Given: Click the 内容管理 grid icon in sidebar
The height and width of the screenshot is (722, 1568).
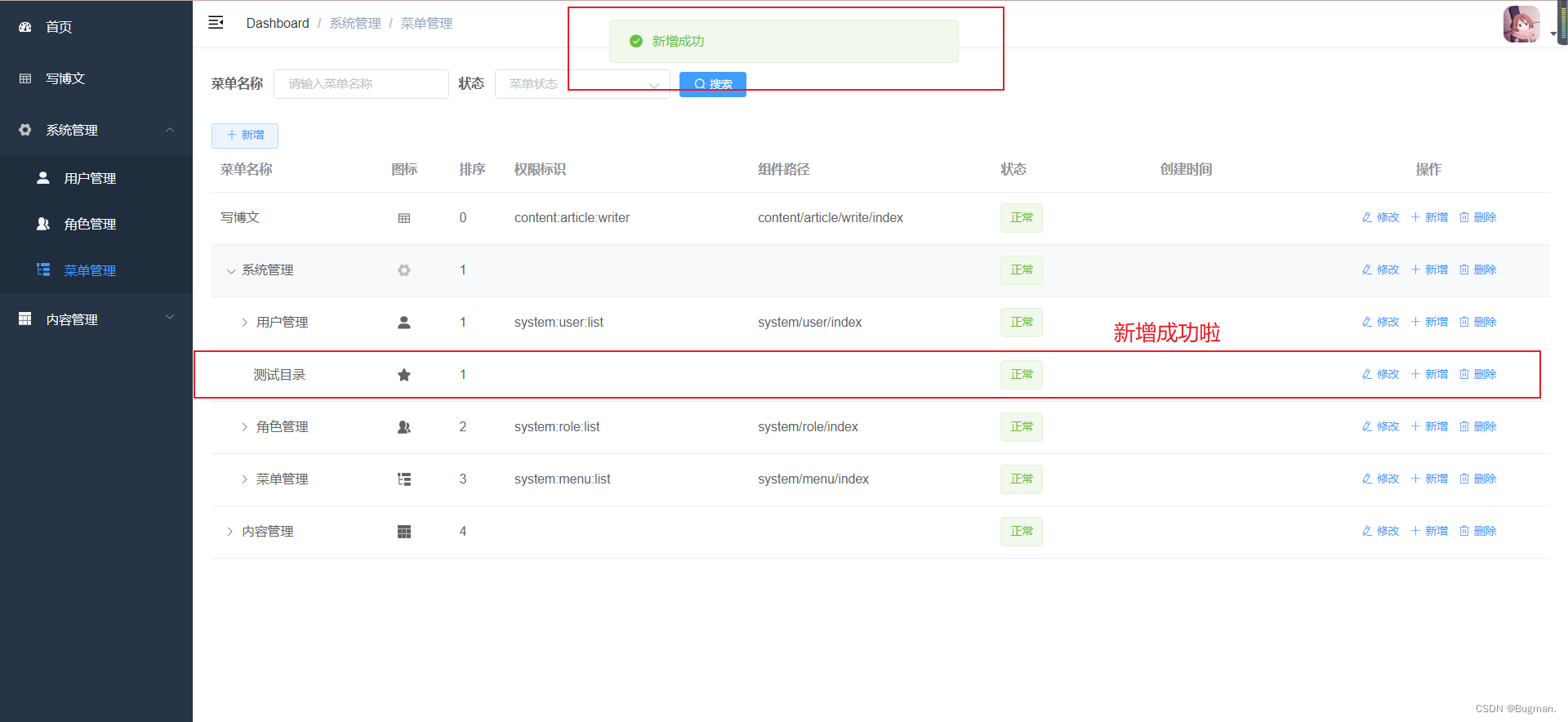Looking at the screenshot, I should (25, 319).
